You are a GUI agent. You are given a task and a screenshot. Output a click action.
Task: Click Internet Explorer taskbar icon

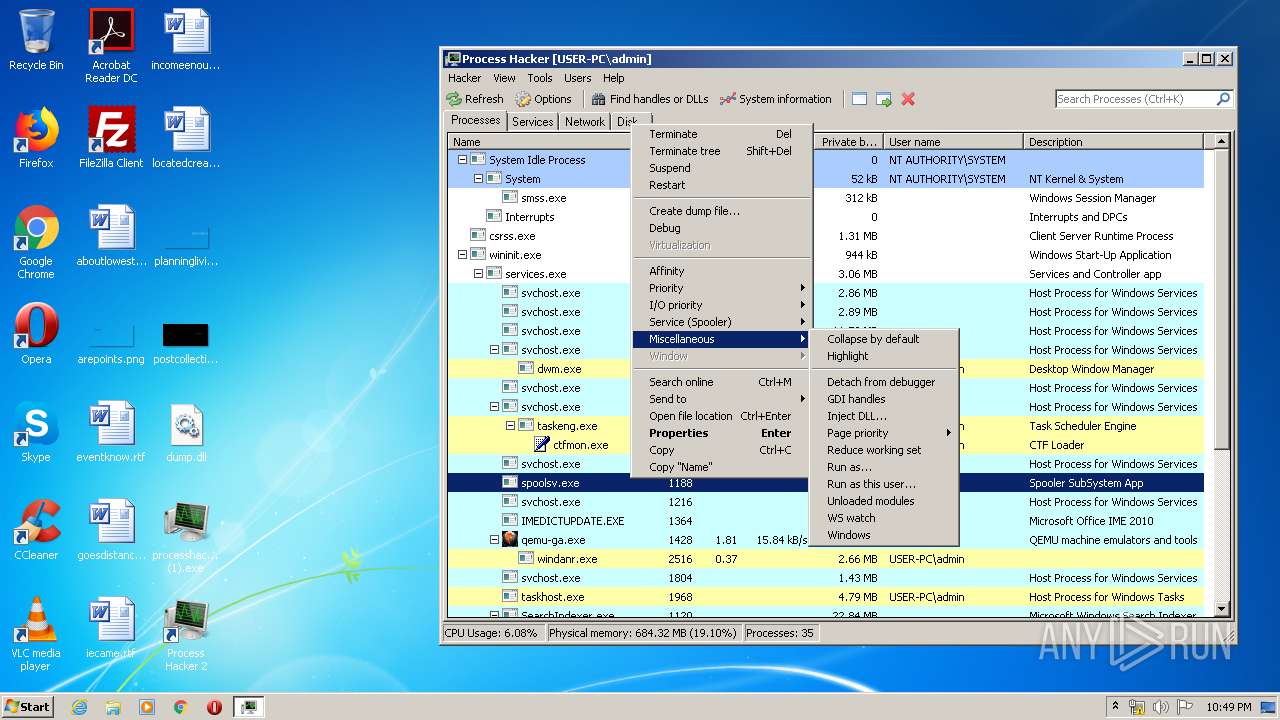(79, 707)
